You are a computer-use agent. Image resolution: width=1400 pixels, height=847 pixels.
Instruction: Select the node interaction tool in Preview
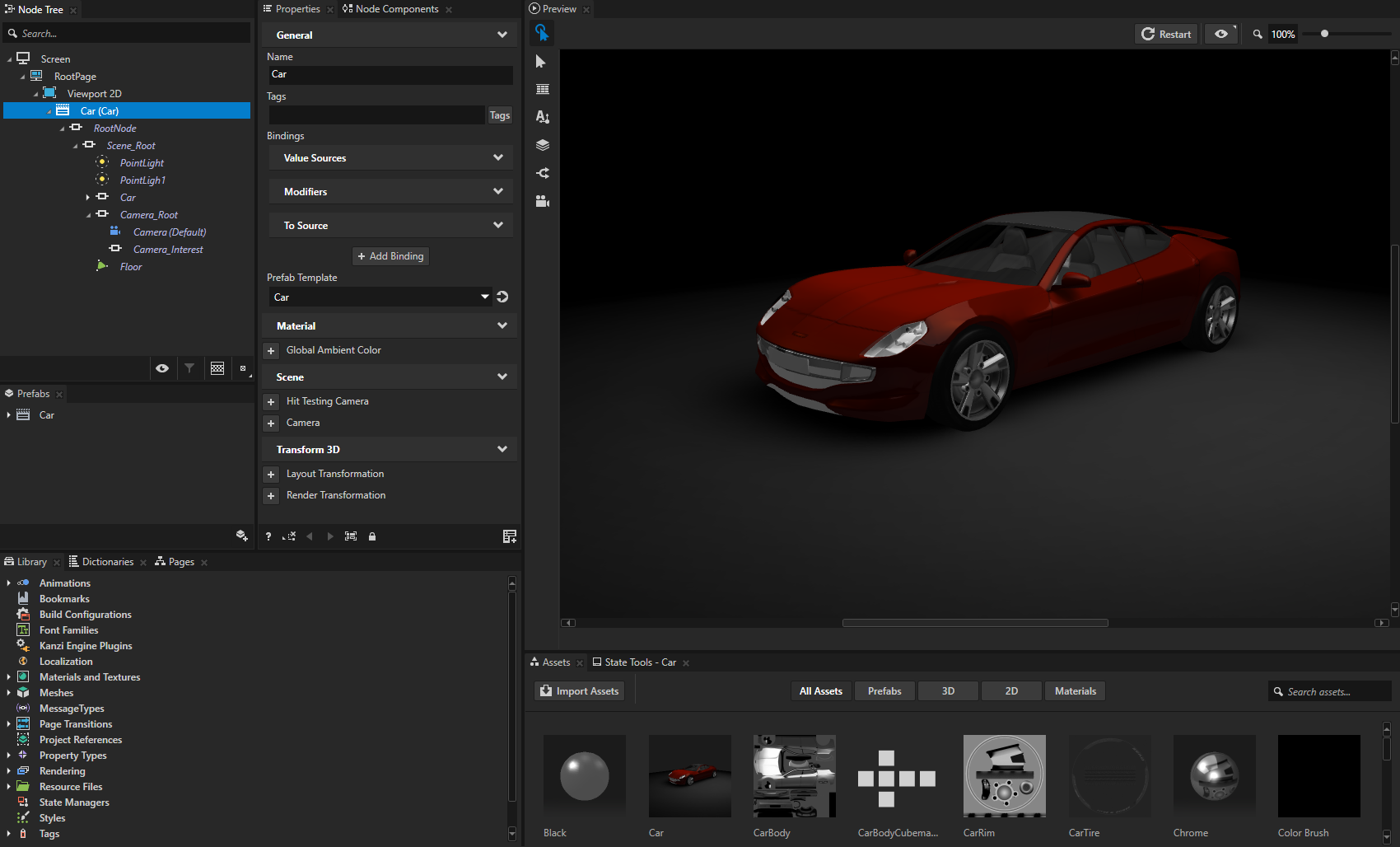(542, 33)
